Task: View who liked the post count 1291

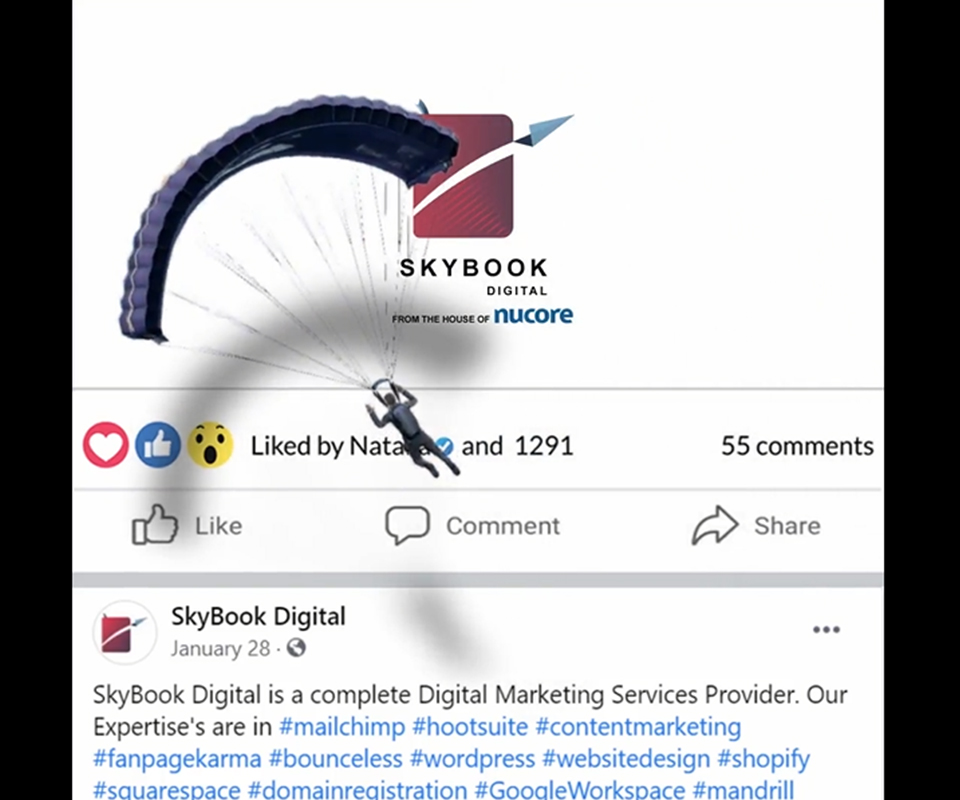Action: (x=544, y=446)
